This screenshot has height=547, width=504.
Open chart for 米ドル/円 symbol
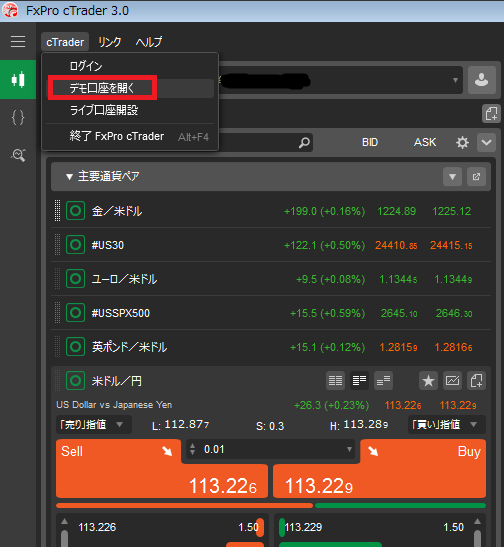point(452,381)
